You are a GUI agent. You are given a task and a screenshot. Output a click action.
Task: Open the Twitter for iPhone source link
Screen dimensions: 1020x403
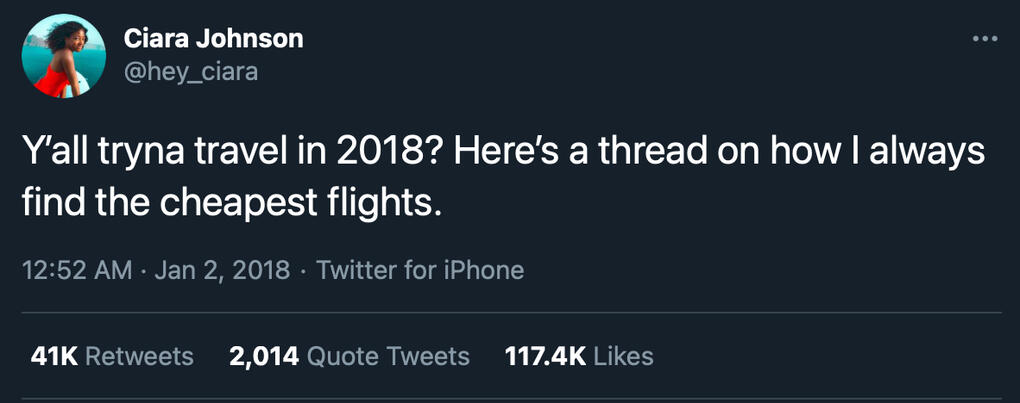(420, 270)
